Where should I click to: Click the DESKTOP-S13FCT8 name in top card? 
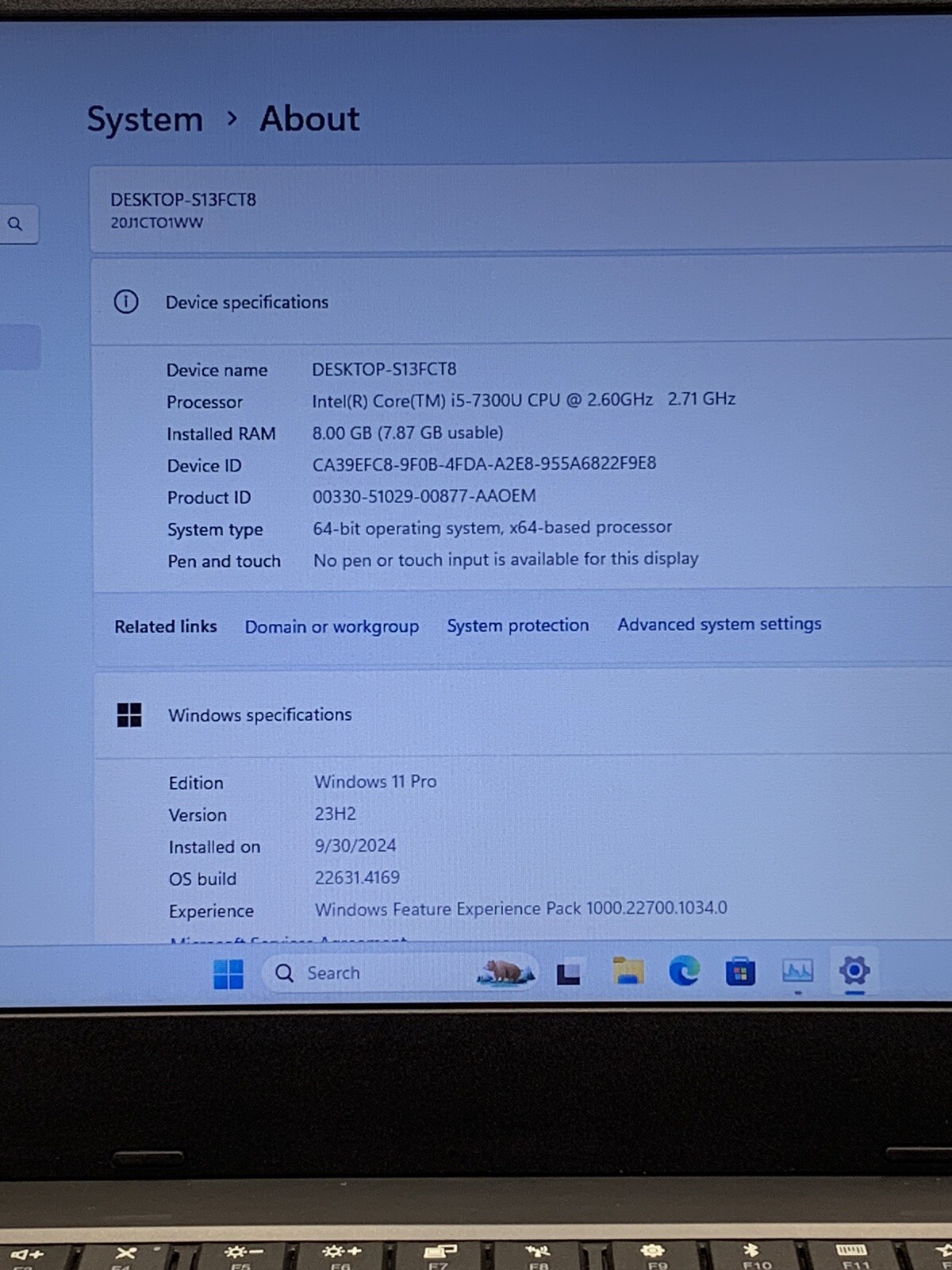(x=183, y=200)
